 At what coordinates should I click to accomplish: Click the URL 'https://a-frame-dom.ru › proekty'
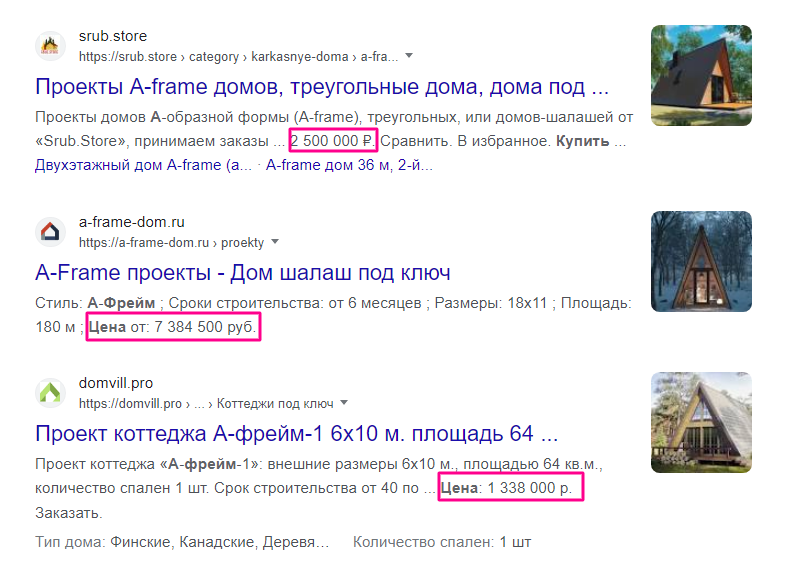(171, 243)
